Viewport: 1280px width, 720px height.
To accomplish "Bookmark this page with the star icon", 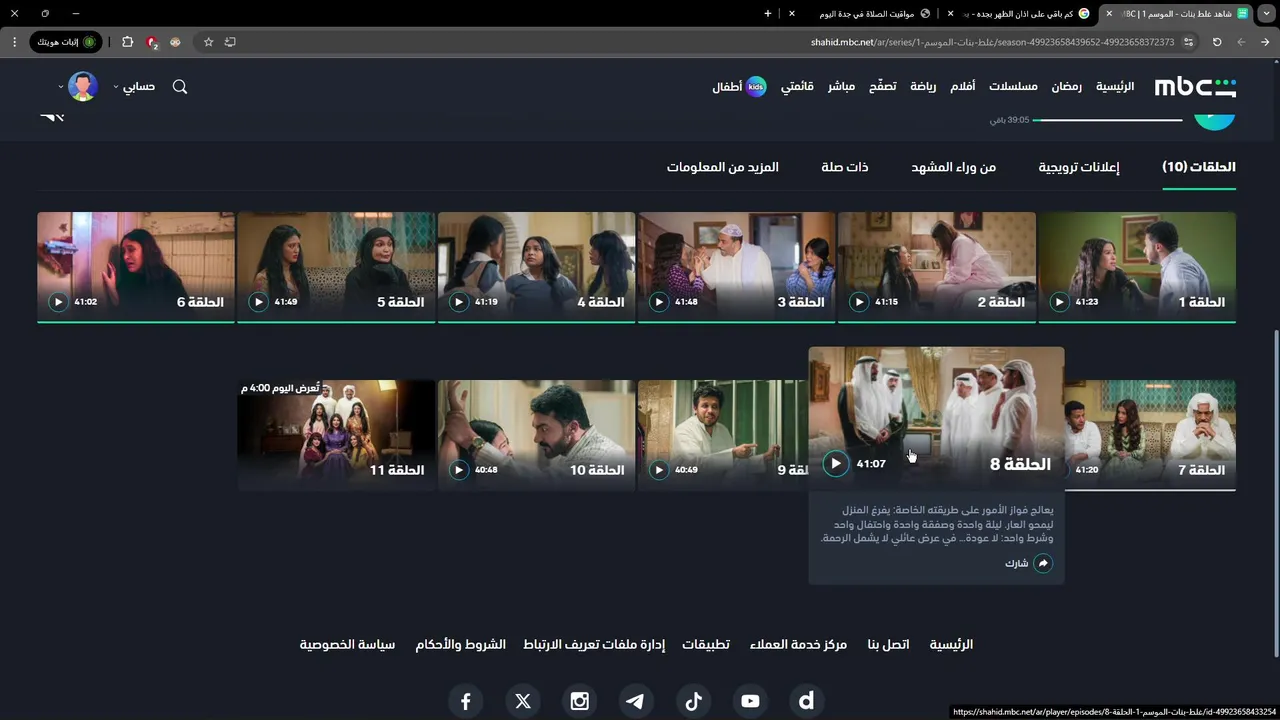I will (208, 42).
